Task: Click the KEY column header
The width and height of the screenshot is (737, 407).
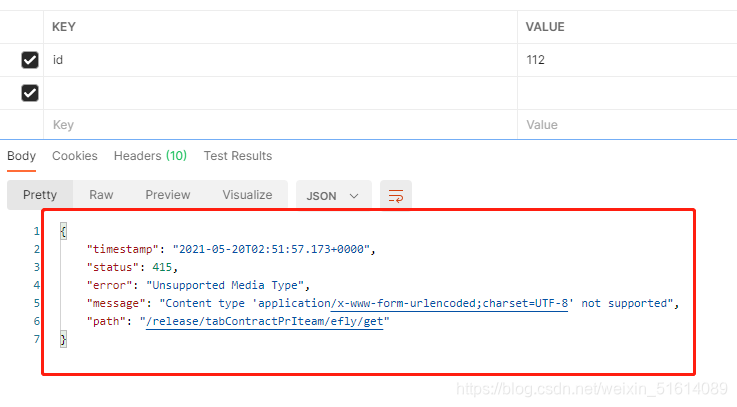Action: [x=63, y=27]
